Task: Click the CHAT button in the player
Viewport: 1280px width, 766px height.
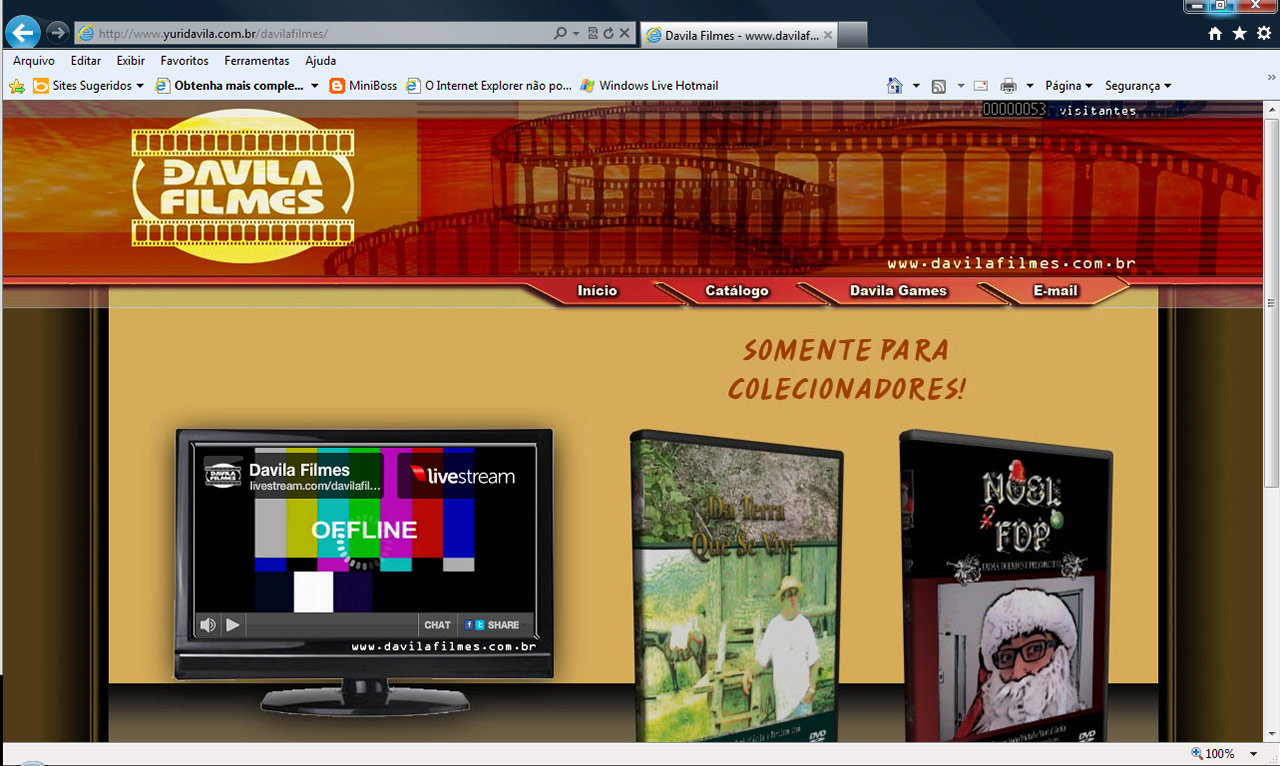Action: pos(438,625)
